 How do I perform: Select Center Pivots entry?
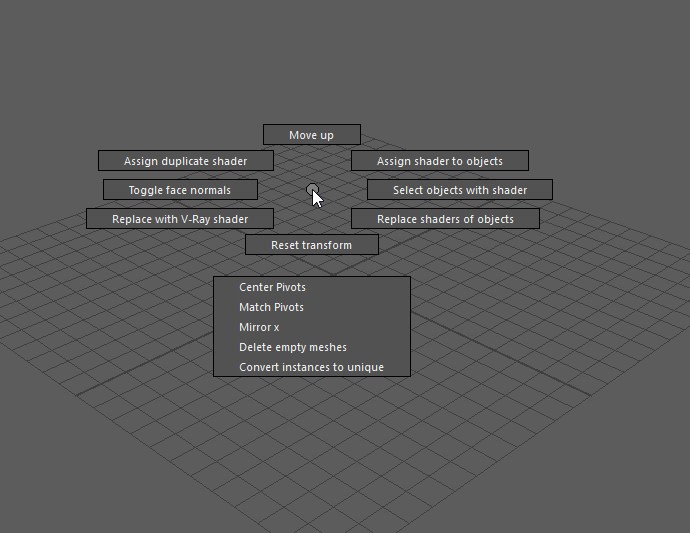(x=312, y=287)
